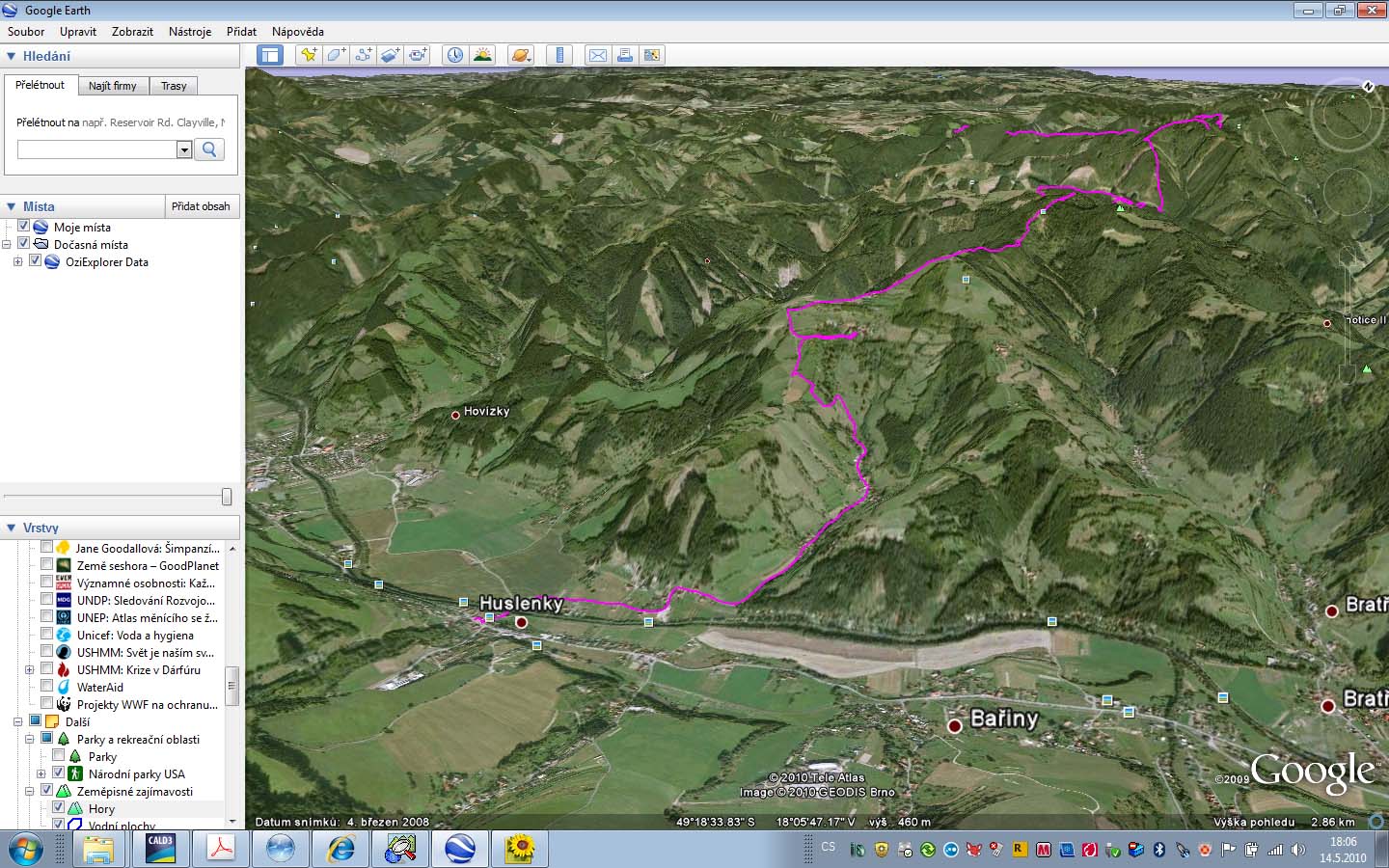
Task: Enable the WaterAid layer checkbox
Action: click(x=46, y=687)
